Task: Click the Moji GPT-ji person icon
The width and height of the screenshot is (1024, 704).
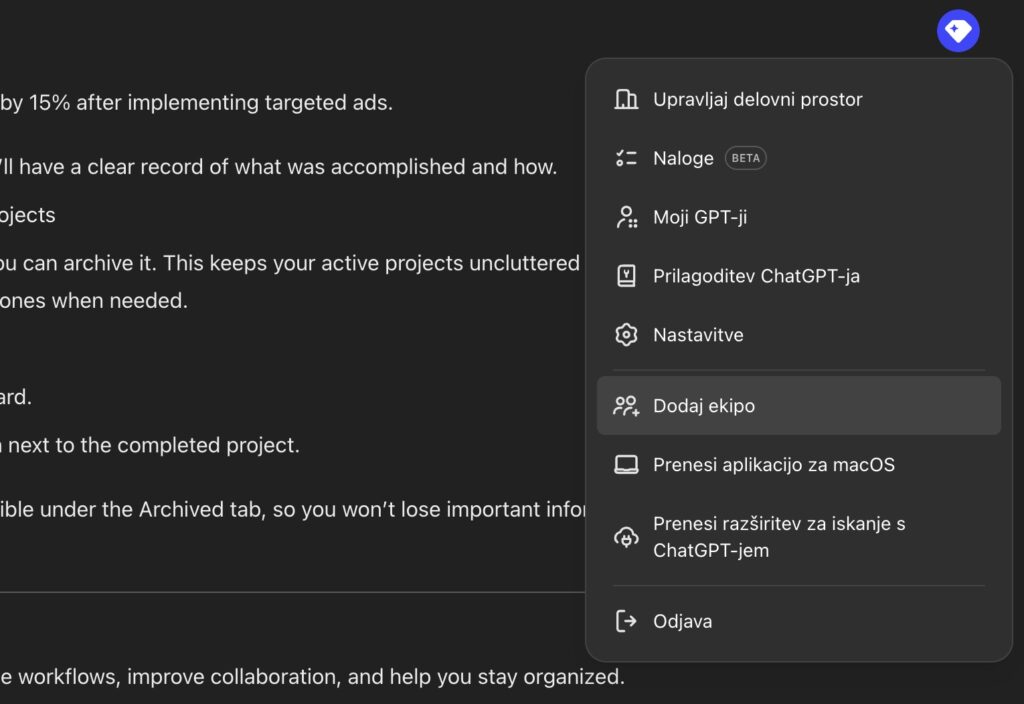Action: 626,217
